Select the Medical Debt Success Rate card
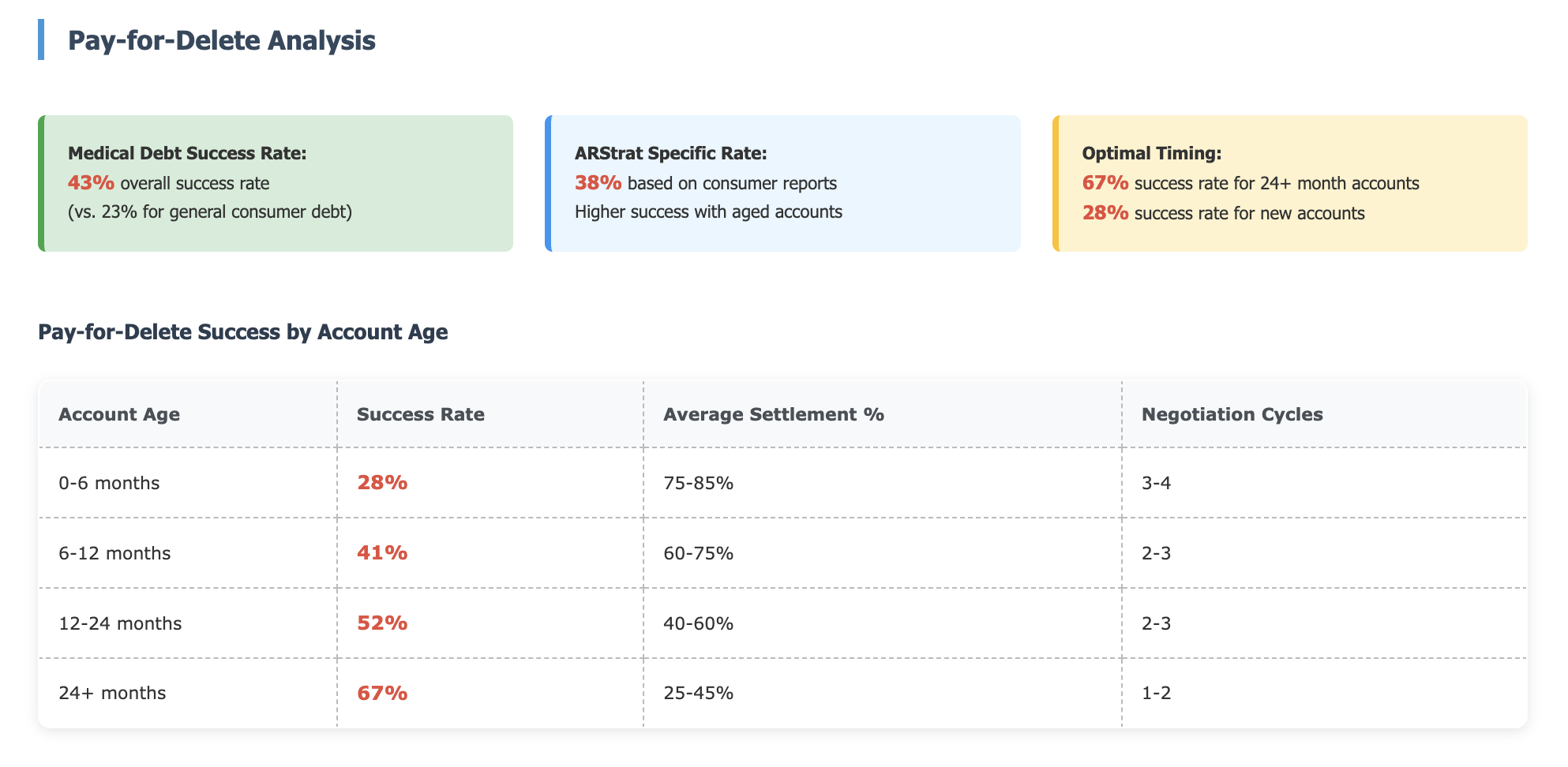Image resolution: width=1568 pixels, height=767 pixels. tap(276, 184)
